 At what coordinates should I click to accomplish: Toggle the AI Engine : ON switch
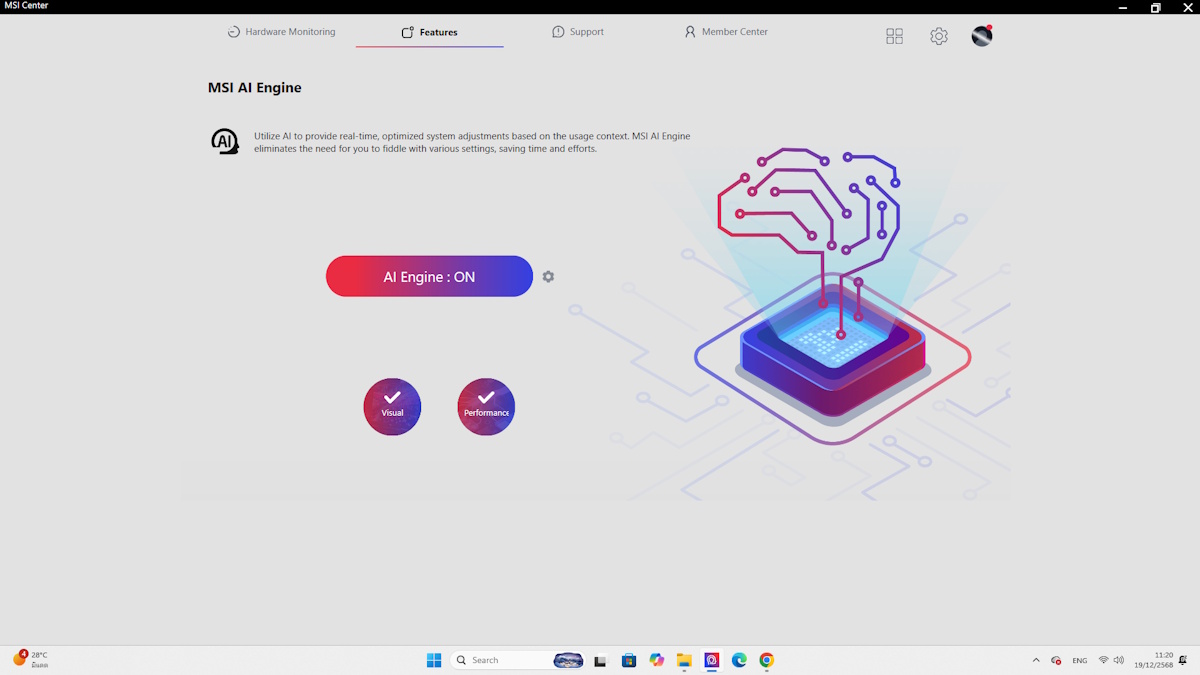(429, 277)
